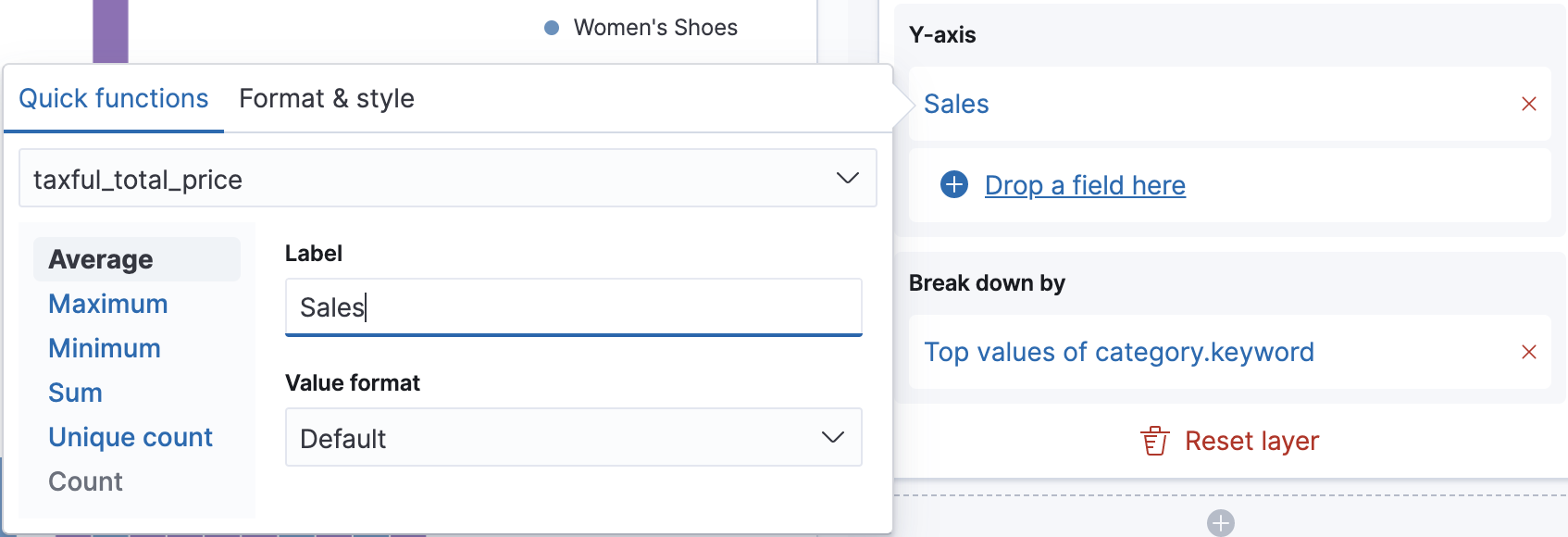Choose the Unique count function
1568x537 pixels.
click(131, 437)
